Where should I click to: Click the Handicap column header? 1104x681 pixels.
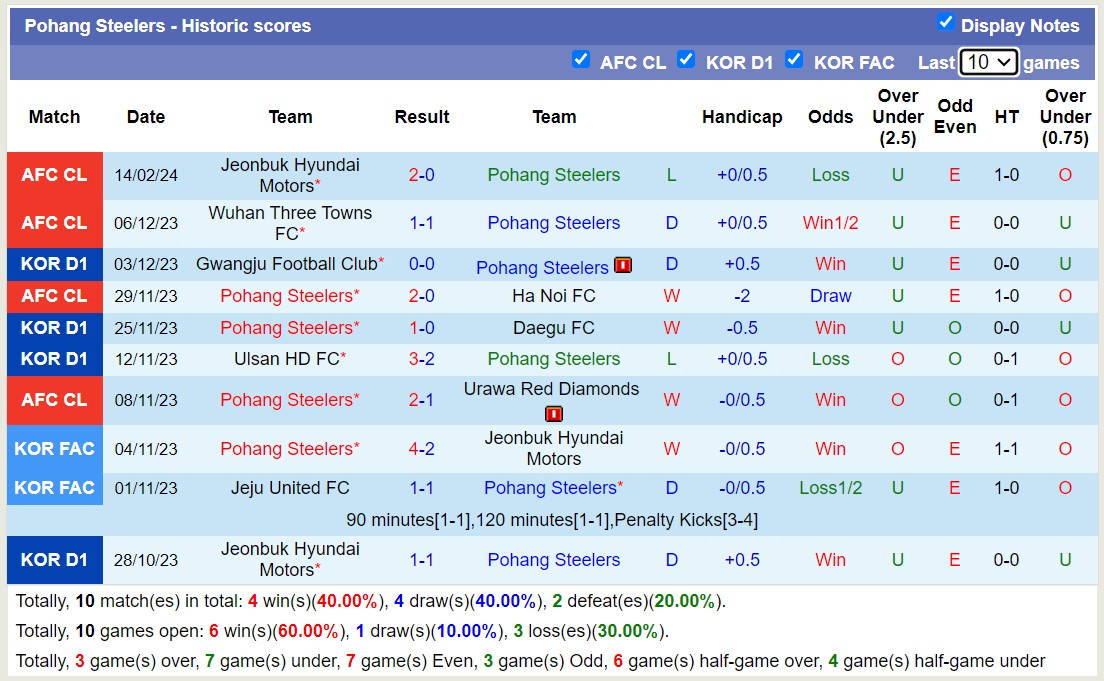(741, 117)
